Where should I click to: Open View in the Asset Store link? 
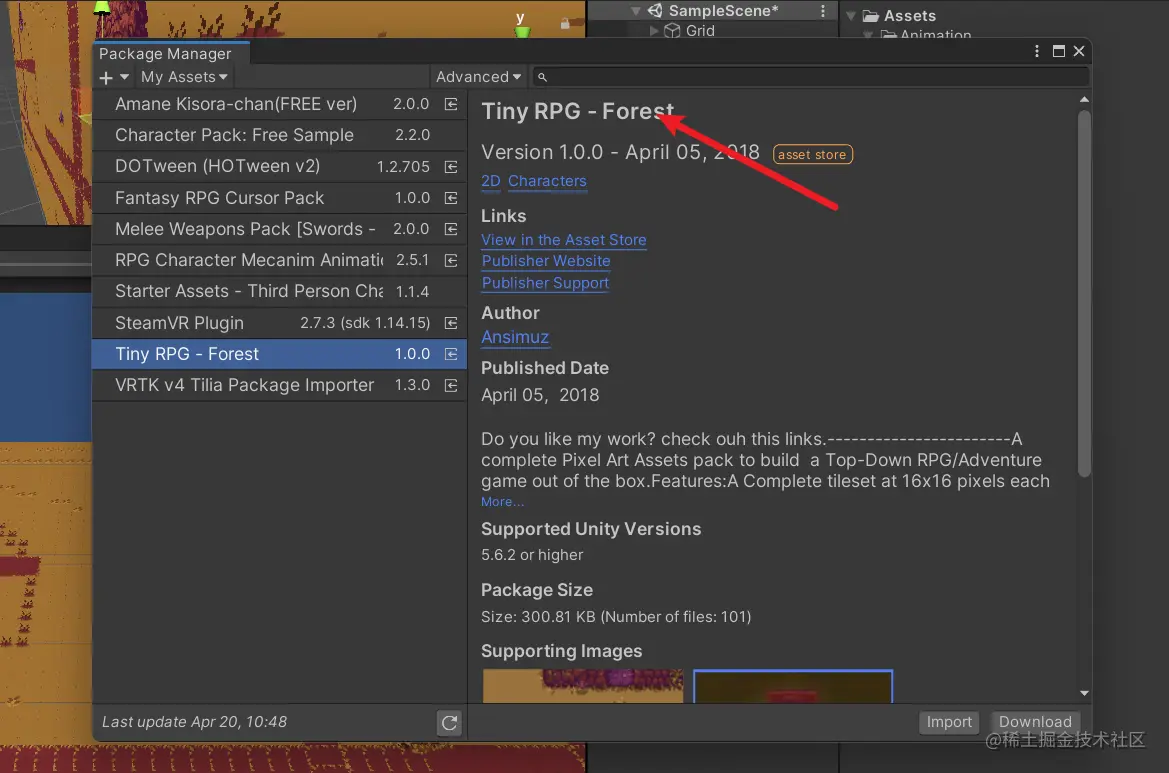click(x=564, y=240)
